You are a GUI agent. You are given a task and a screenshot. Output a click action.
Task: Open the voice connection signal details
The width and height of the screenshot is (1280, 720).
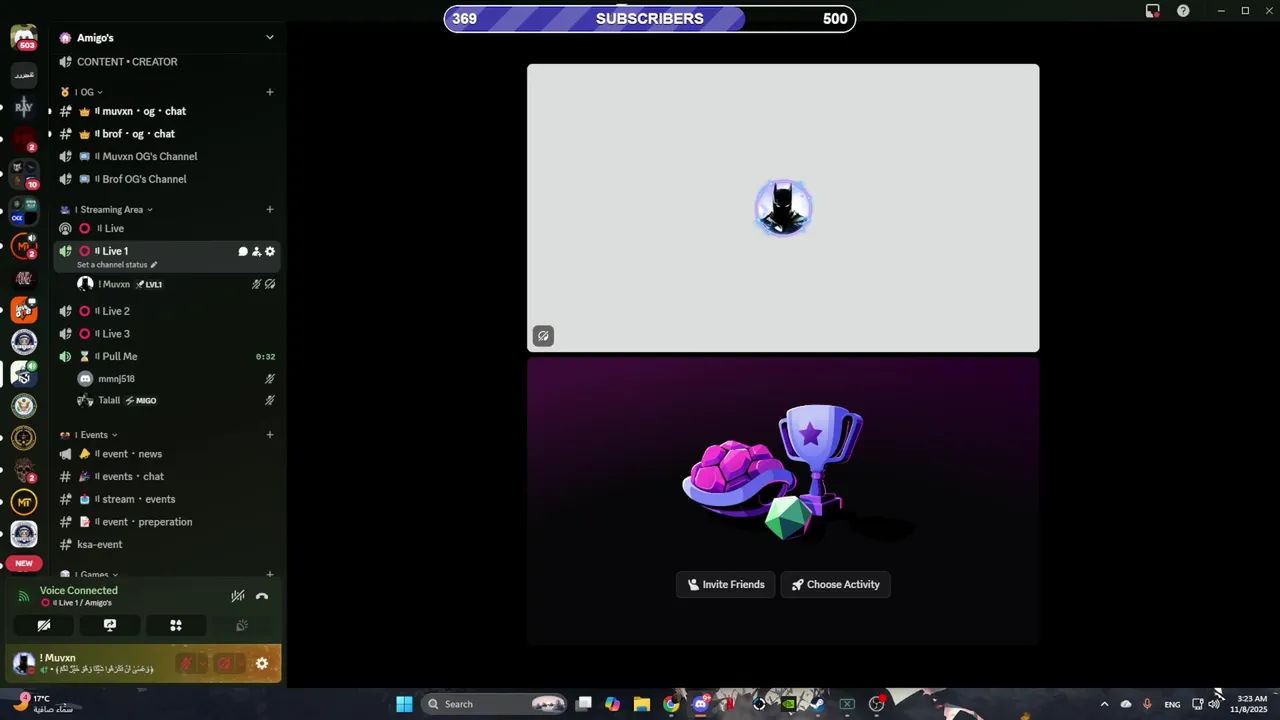click(24, 596)
